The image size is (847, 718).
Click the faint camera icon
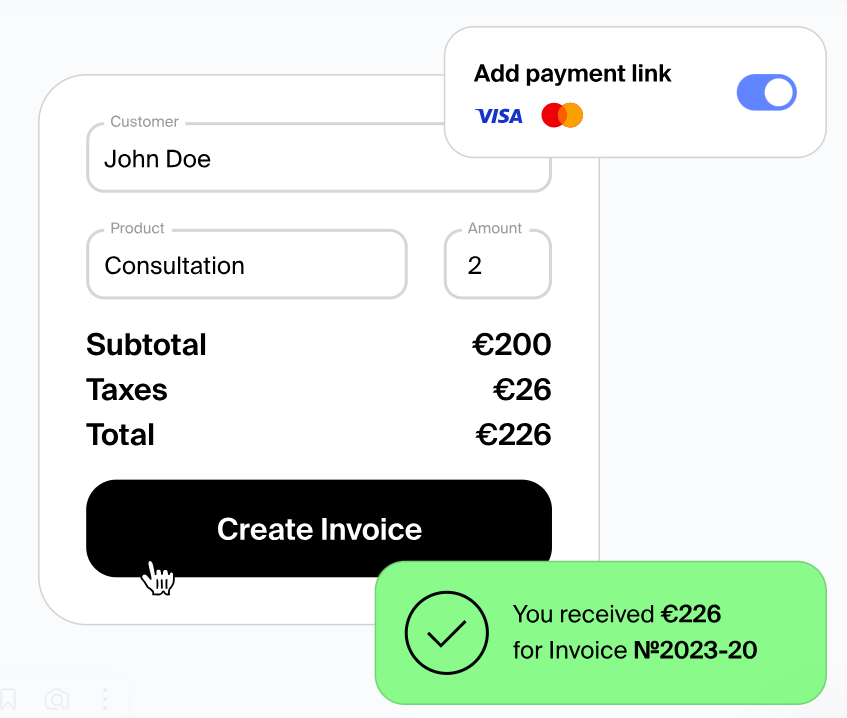[x=58, y=699]
